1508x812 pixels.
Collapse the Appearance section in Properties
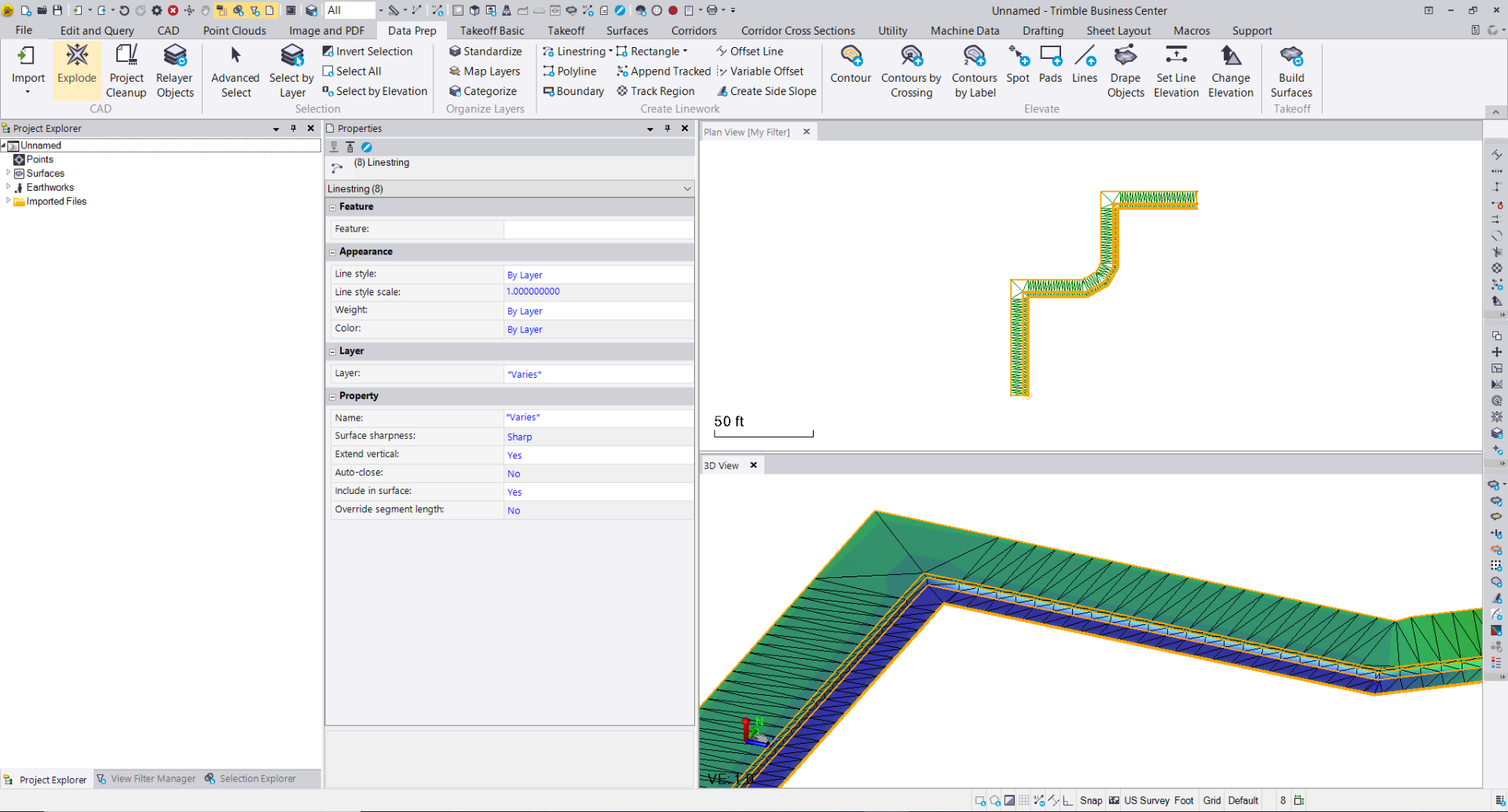pyautogui.click(x=332, y=251)
